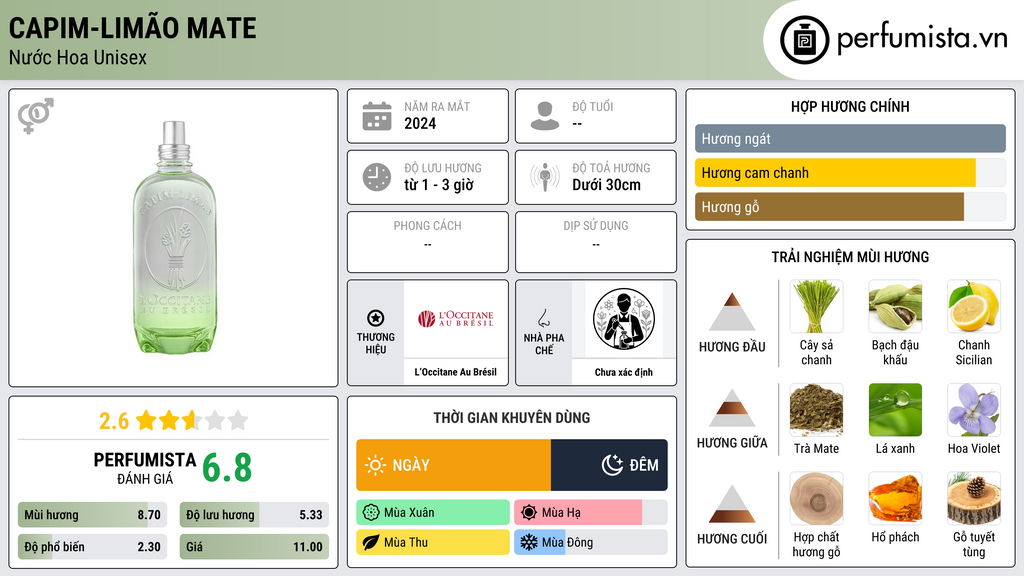Click the green perfume bottle image
The image size is (1024, 576).
click(174, 238)
